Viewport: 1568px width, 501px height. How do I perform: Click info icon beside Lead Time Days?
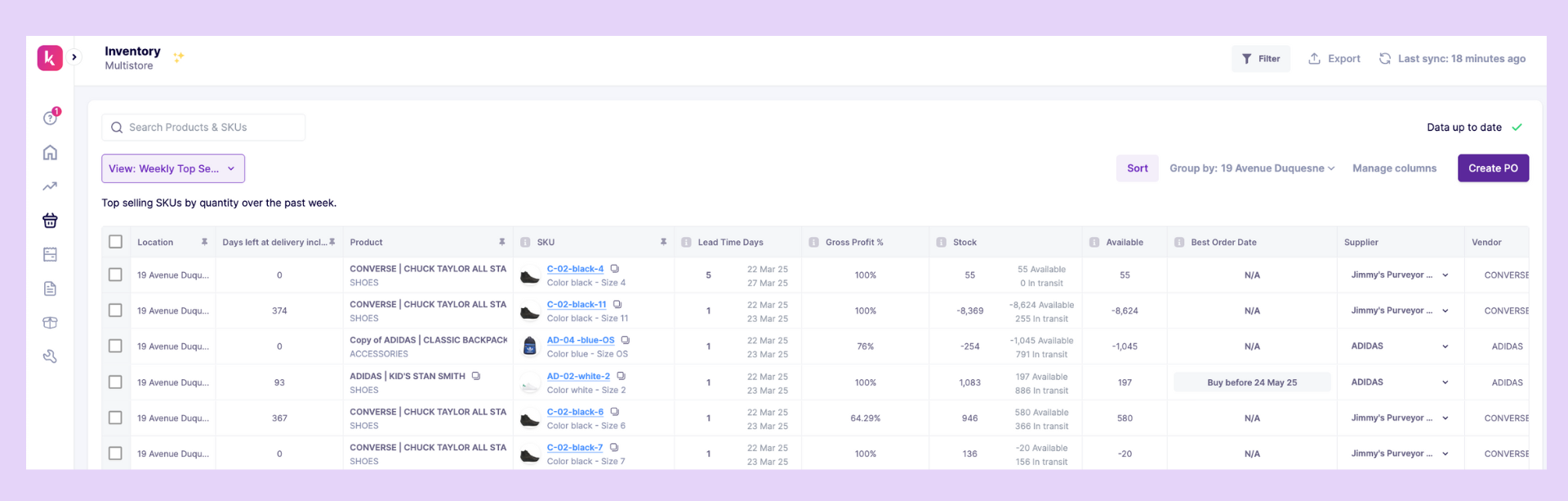coord(686,243)
